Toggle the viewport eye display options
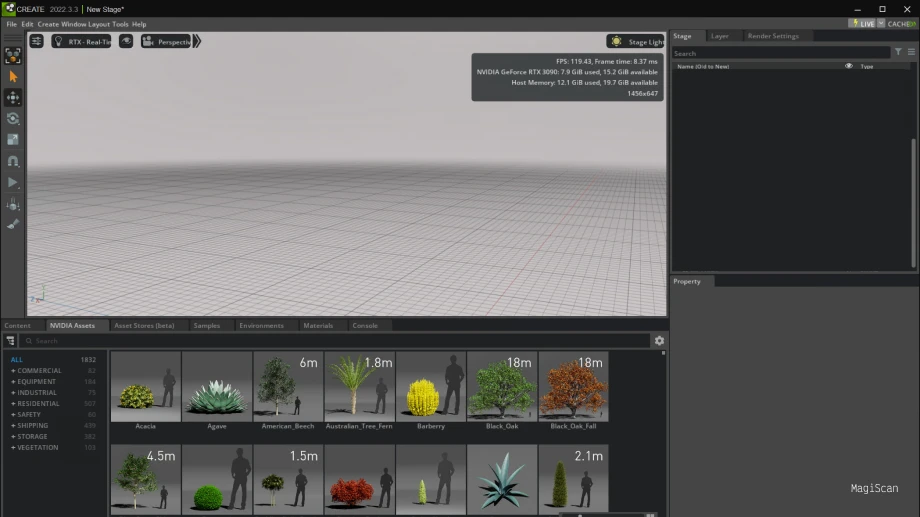920x517 pixels. point(126,41)
